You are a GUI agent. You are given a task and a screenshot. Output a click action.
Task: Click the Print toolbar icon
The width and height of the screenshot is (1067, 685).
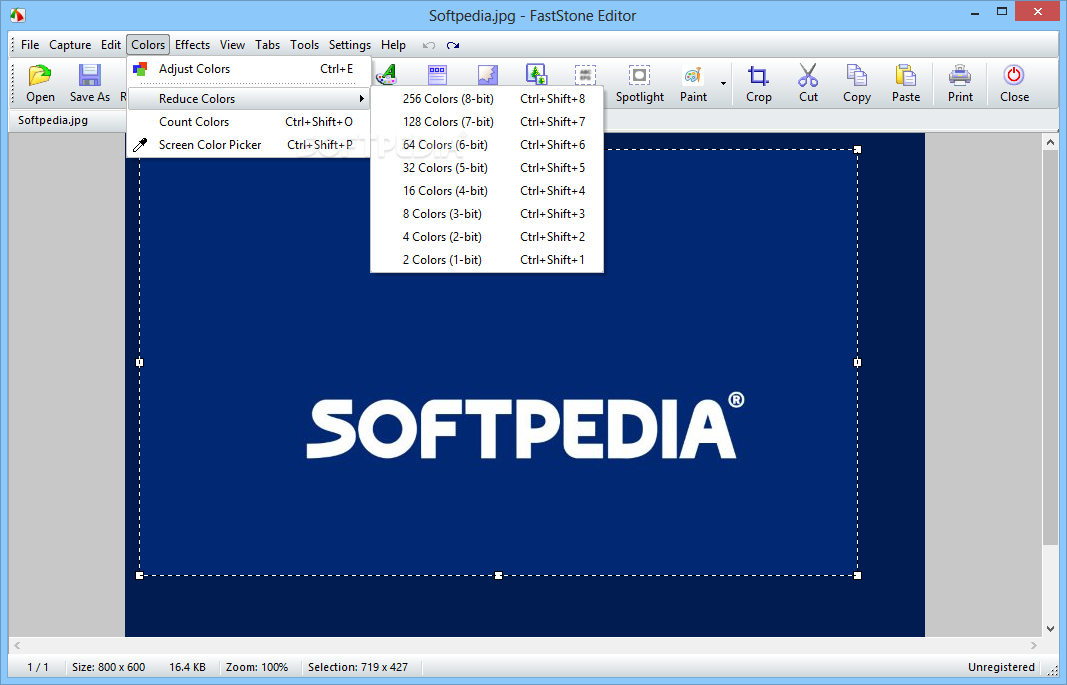(960, 75)
